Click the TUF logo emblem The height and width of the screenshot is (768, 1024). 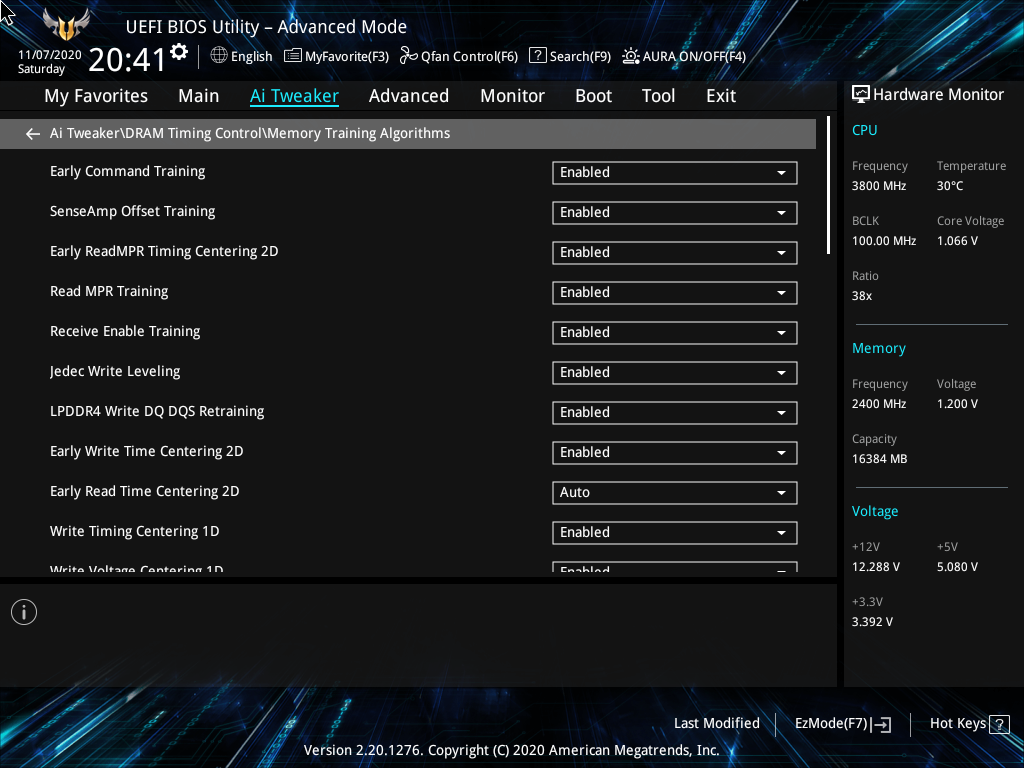pyautogui.click(x=66, y=25)
